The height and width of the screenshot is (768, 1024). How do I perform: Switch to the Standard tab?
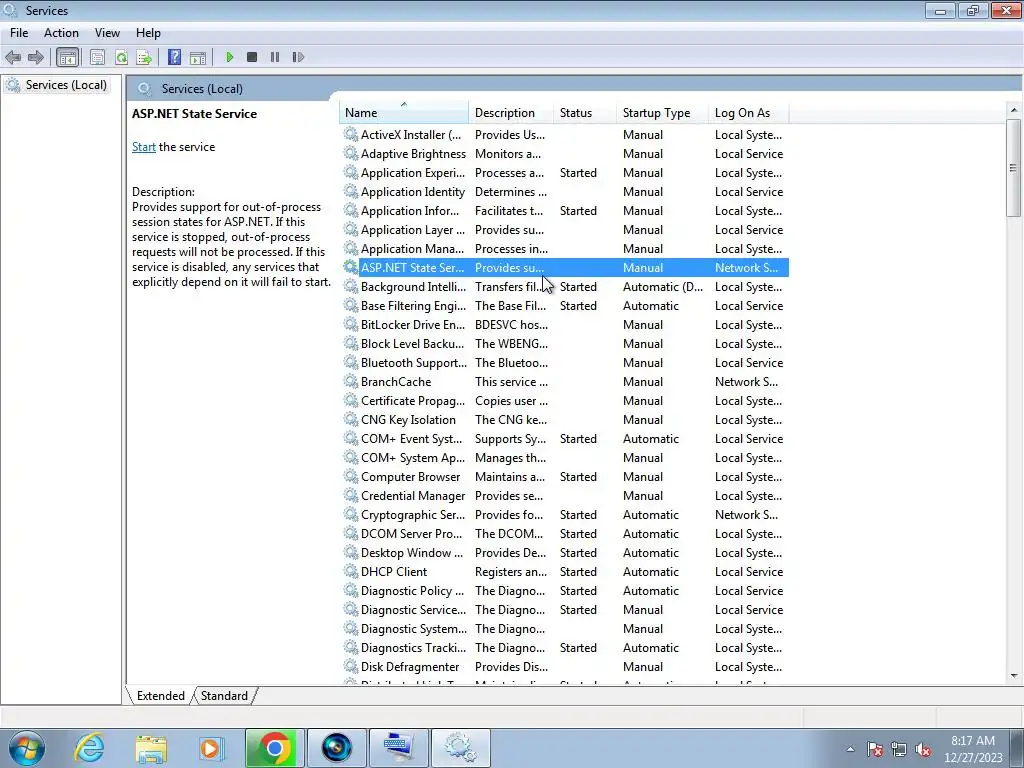click(224, 696)
